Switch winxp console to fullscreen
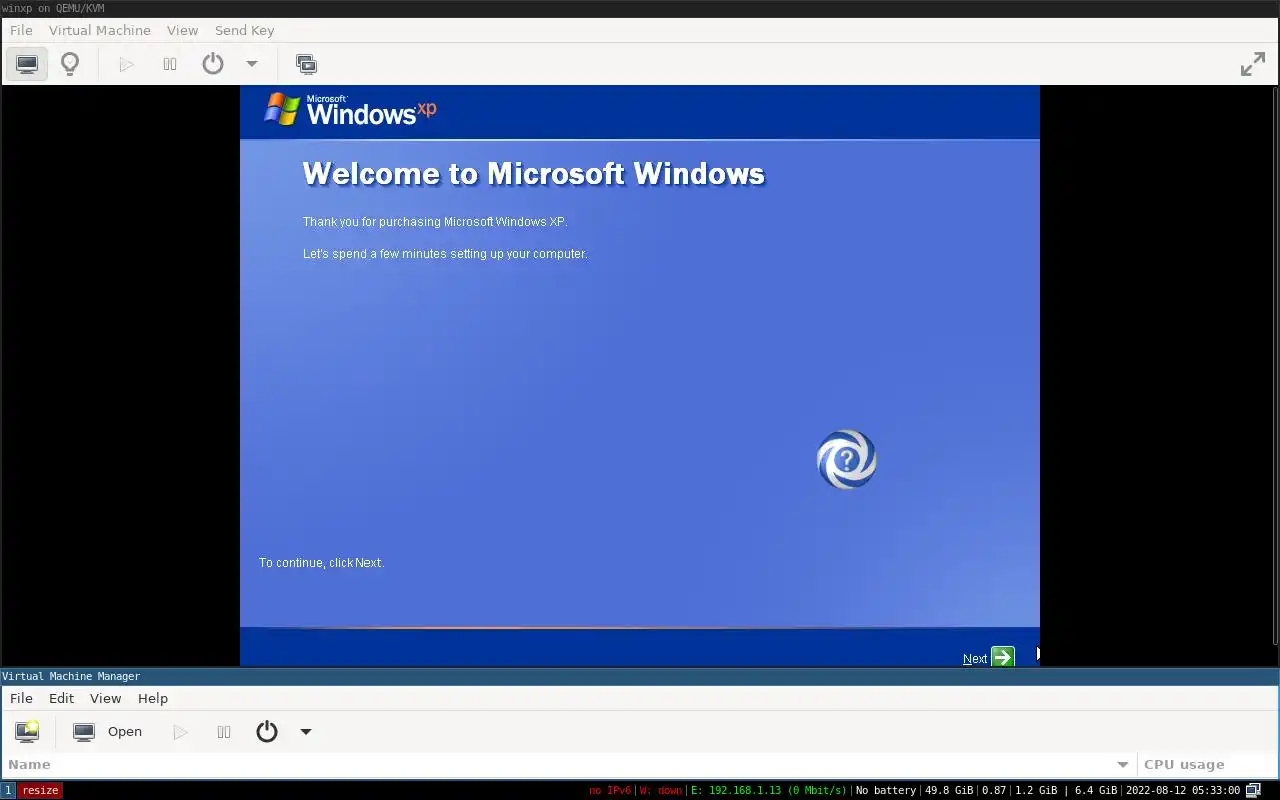The width and height of the screenshot is (1280, 800). click(1252, 64)
